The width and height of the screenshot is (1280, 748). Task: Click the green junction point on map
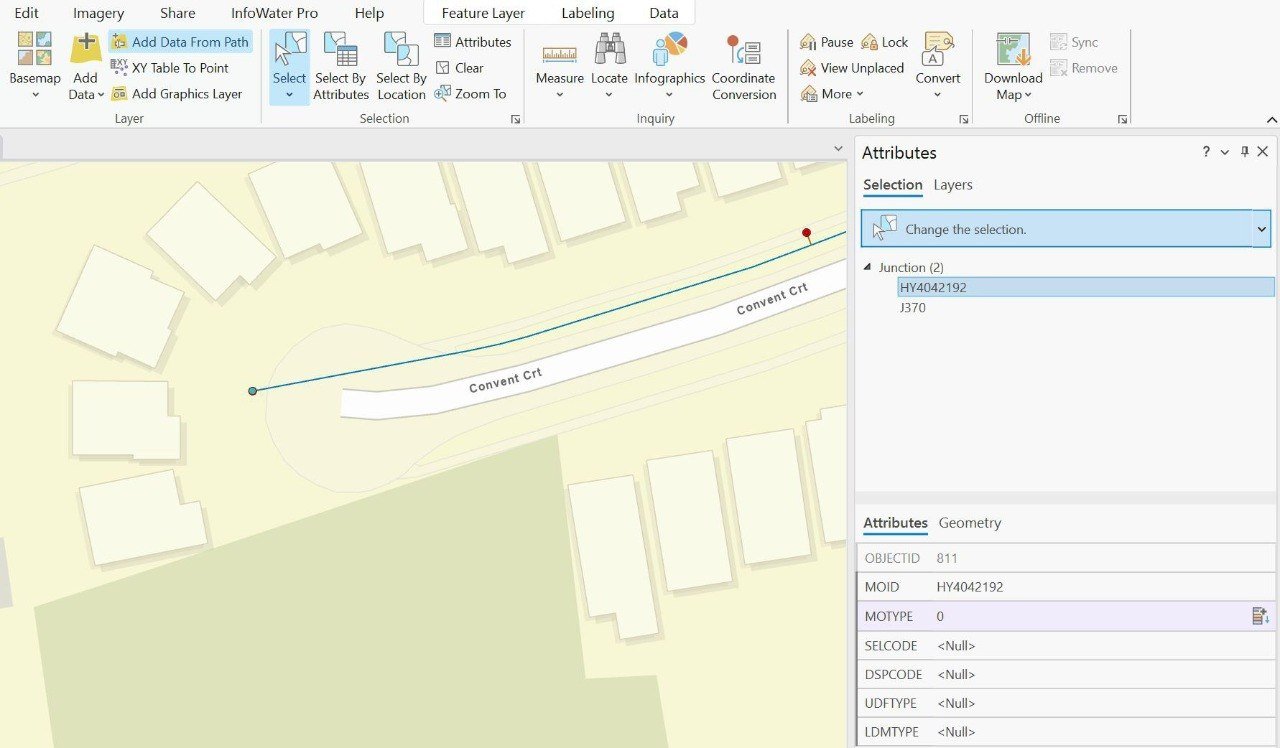tap(253, 391)
